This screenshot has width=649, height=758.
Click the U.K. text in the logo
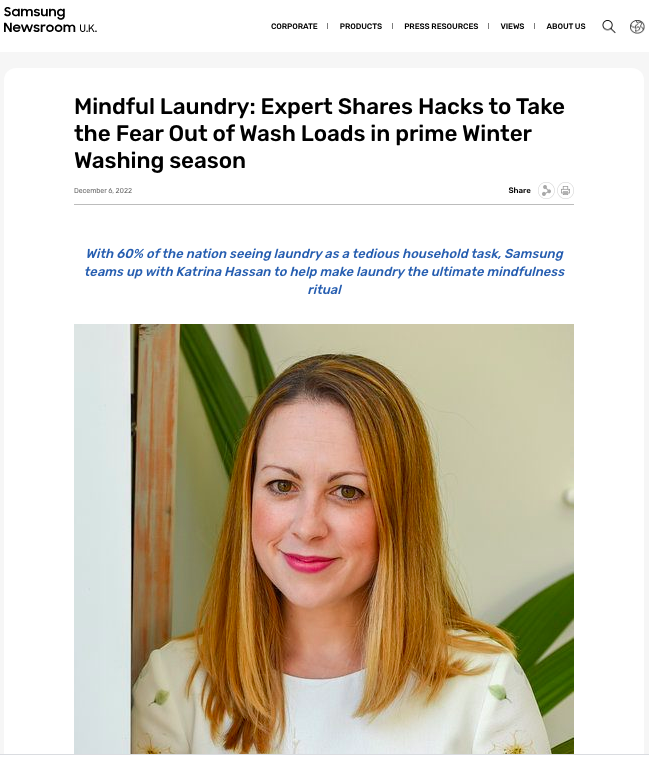pos(88,29)
